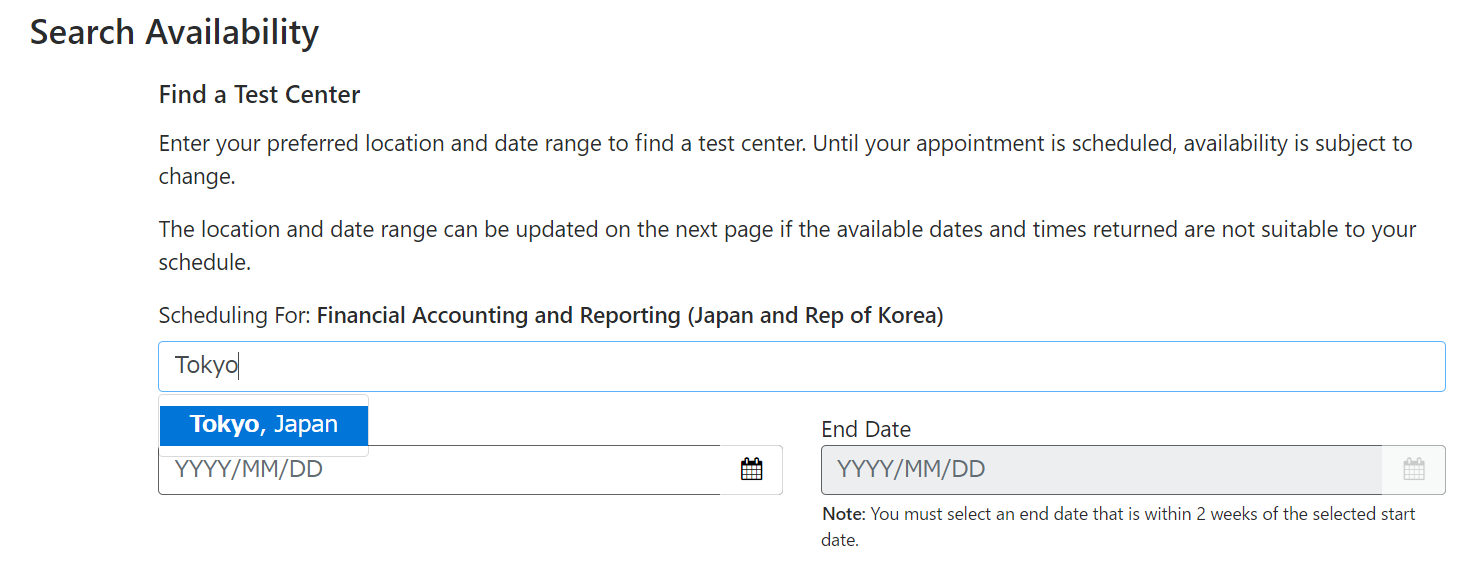The height and width of the screenshot is (582, 1457).
Task: Click "Japan" in the highlighted suggestion row
Action: [305, 424]
